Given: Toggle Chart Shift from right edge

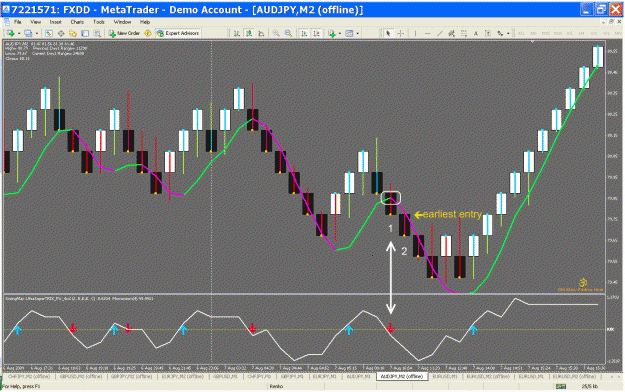Looking at the screenshot, I should [x=316, y=33].
